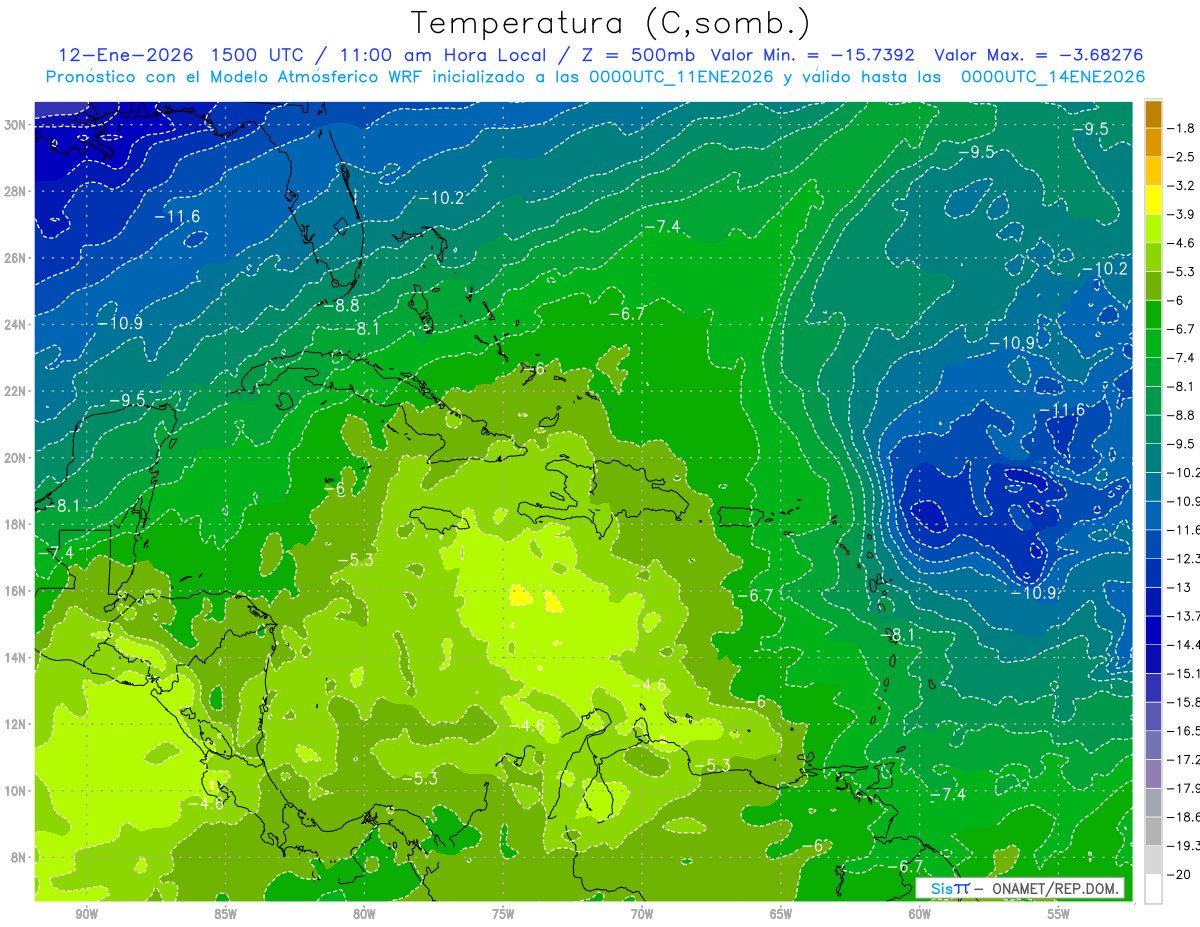
Task: Click the purple swatch between -17.2 and -17.9
Action: click(x=1153, y=774)
